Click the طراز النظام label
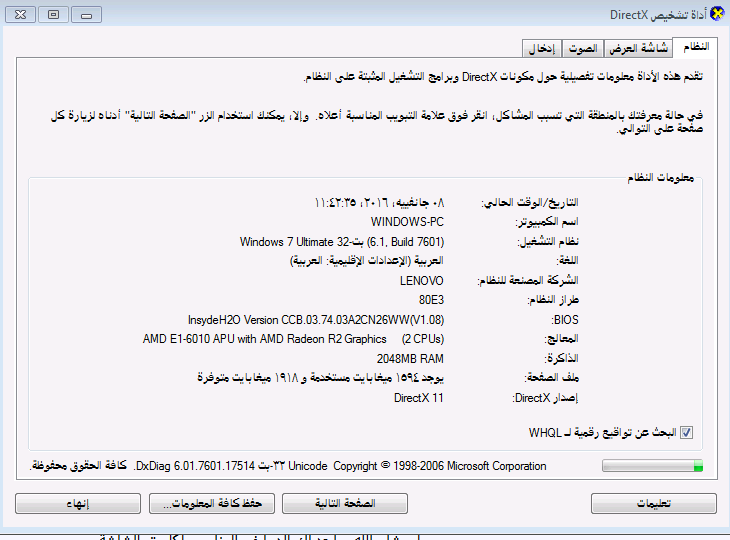This screenshot has height=540, width=730. [x=553, y=300]
